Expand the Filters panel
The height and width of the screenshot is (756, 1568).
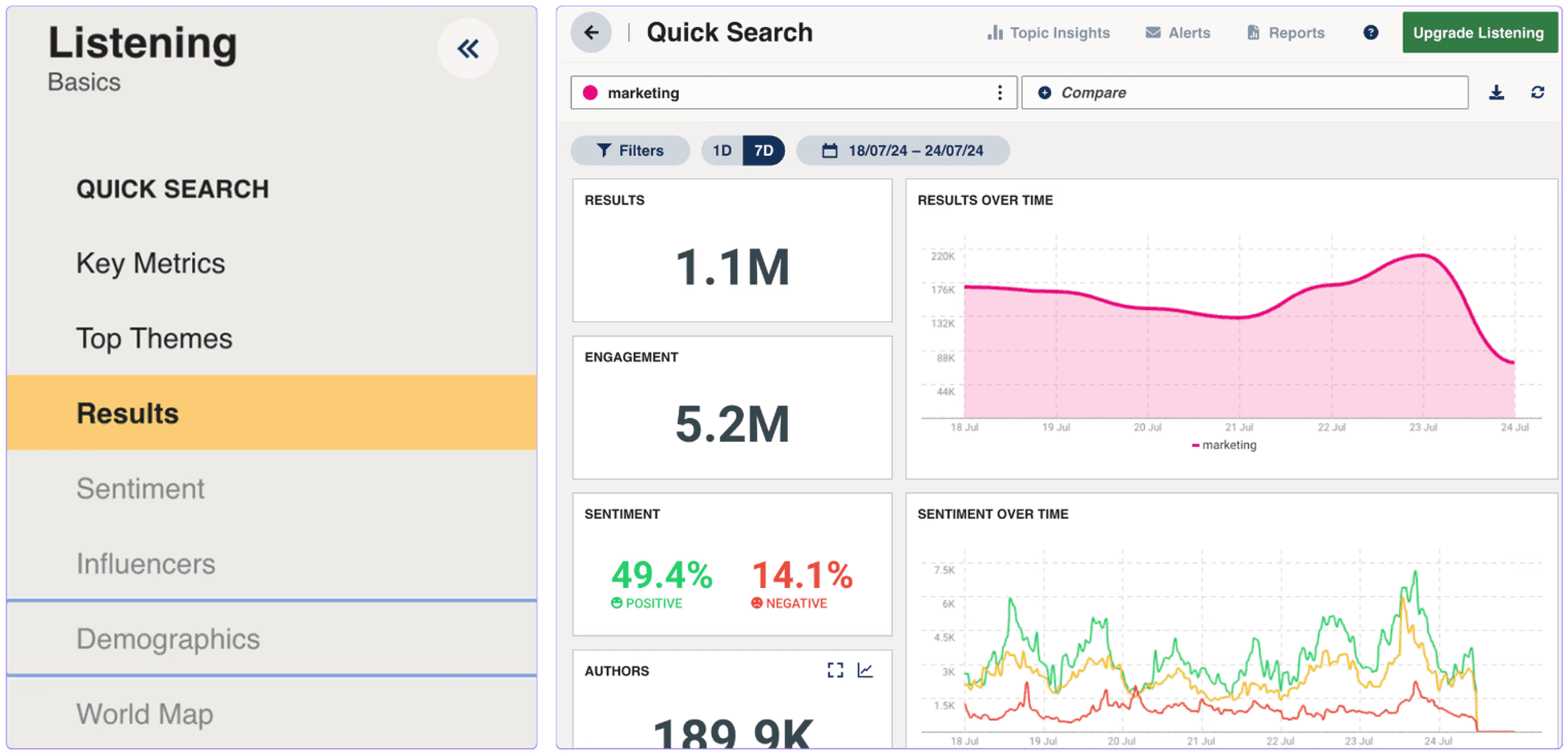(630, 151)
